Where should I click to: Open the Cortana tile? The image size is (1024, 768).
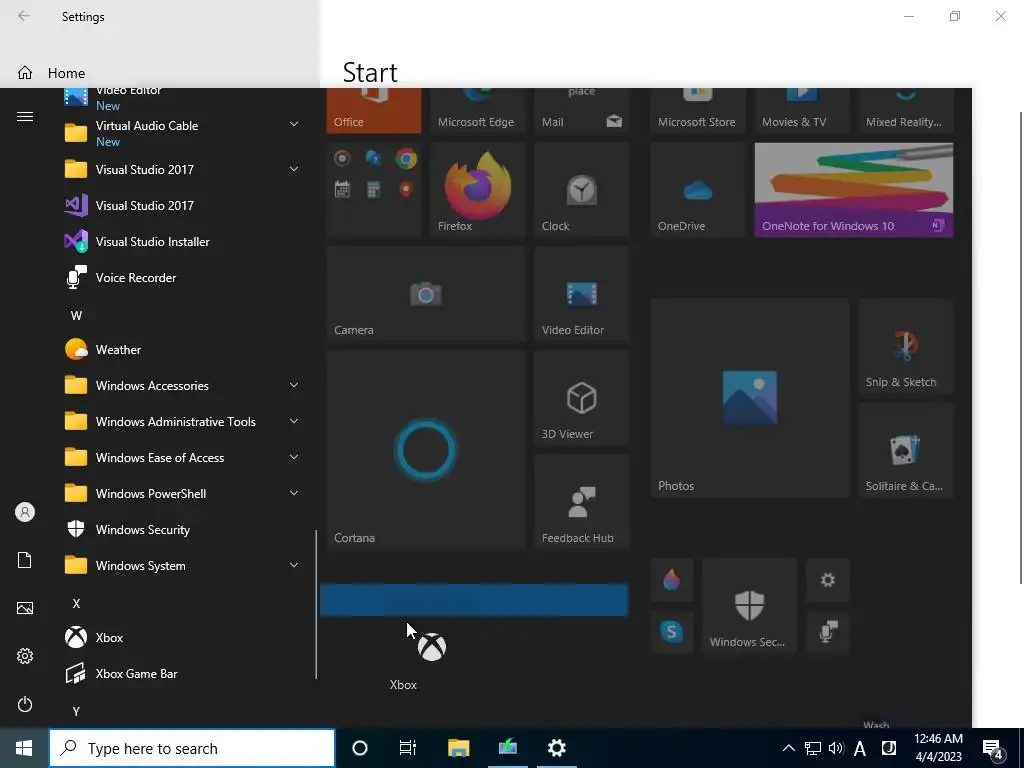(x=425, y=450)
